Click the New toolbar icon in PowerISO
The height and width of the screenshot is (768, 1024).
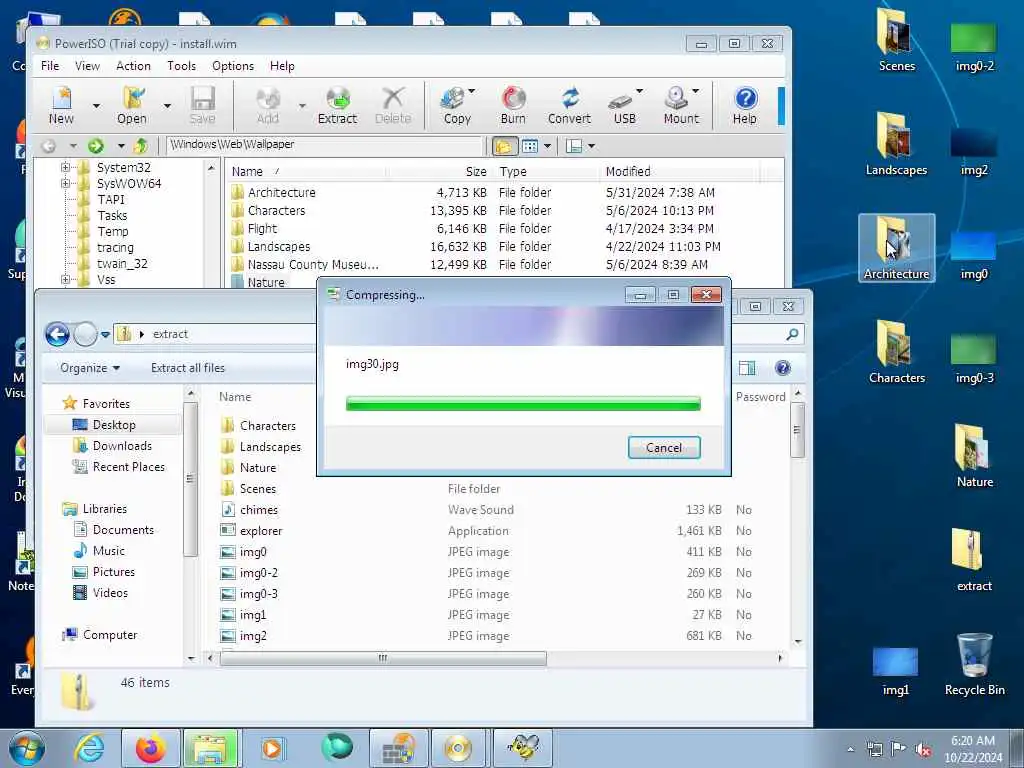tap(61, 104)
